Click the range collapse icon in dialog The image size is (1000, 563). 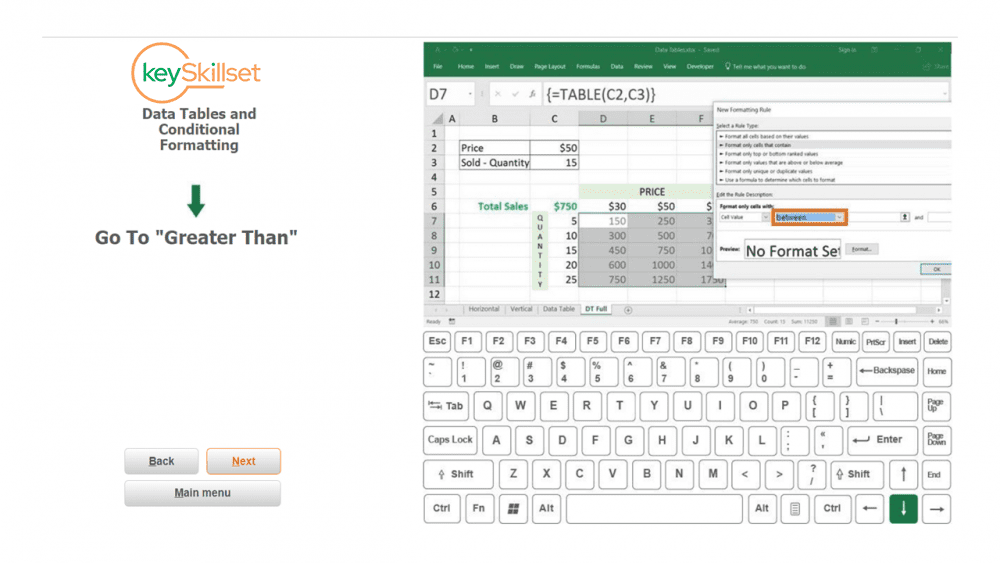tap(904, 217)
